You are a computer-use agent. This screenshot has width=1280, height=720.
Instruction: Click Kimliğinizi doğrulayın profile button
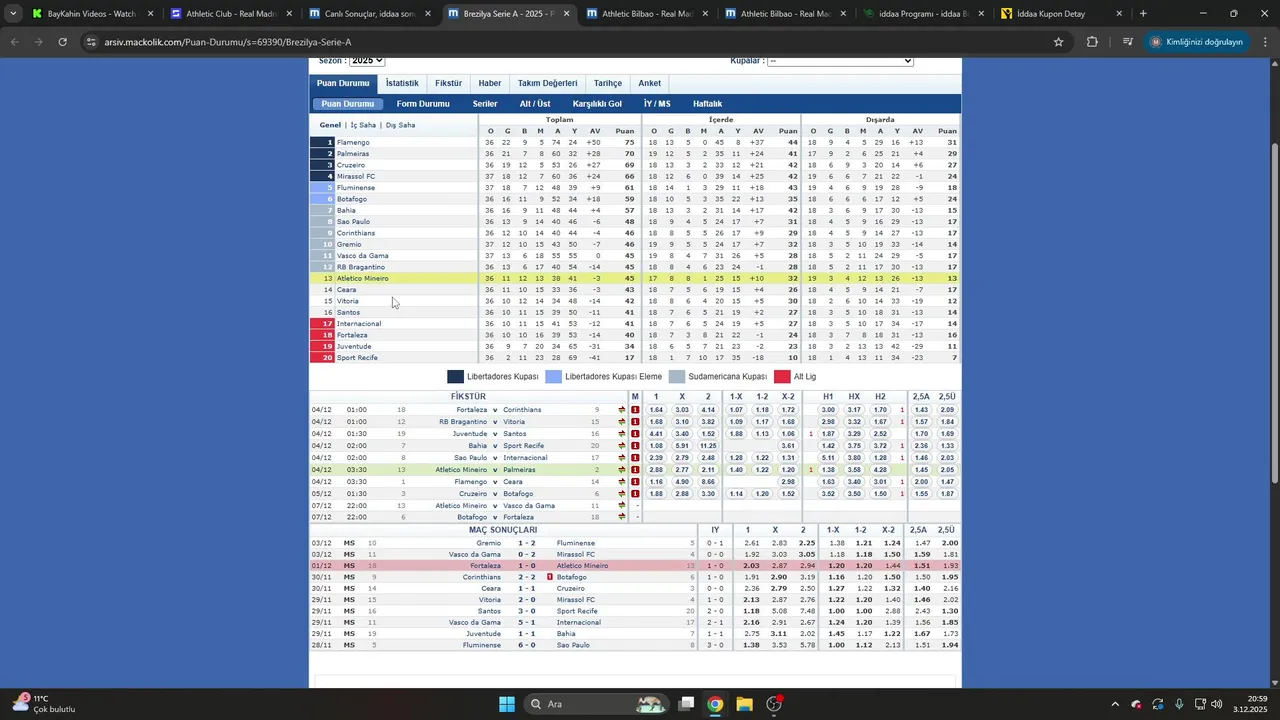[x=1197, y=42]
